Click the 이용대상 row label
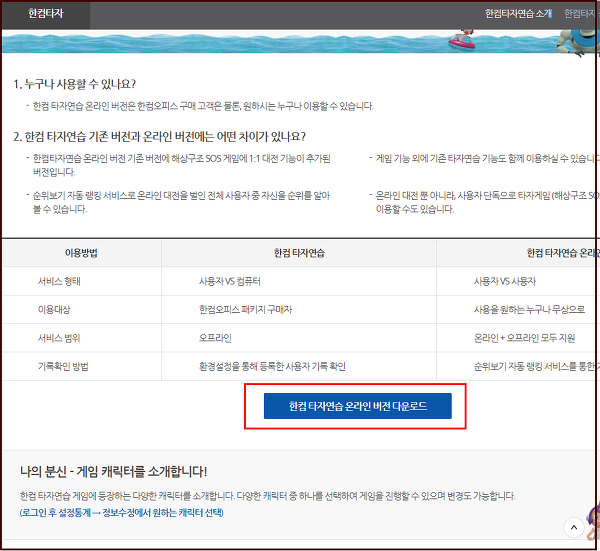The height and width of the screenshot is (551, 600). point(54,310)
